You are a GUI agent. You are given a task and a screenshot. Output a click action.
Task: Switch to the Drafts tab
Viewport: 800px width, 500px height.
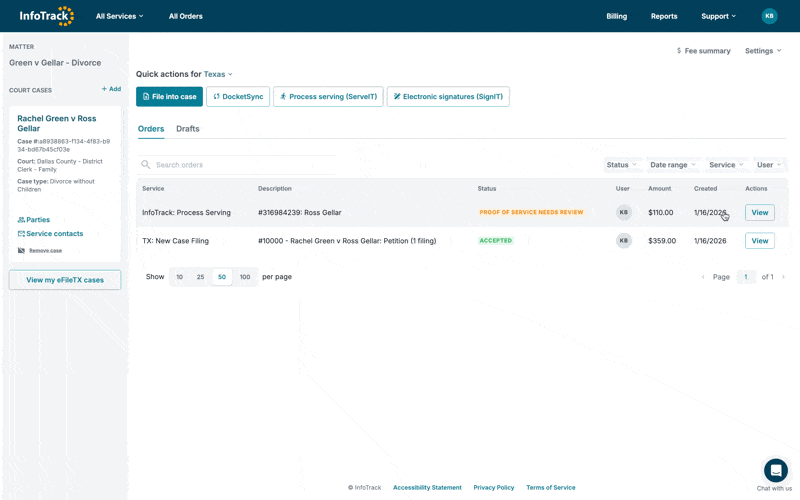(x=188, y=129)
